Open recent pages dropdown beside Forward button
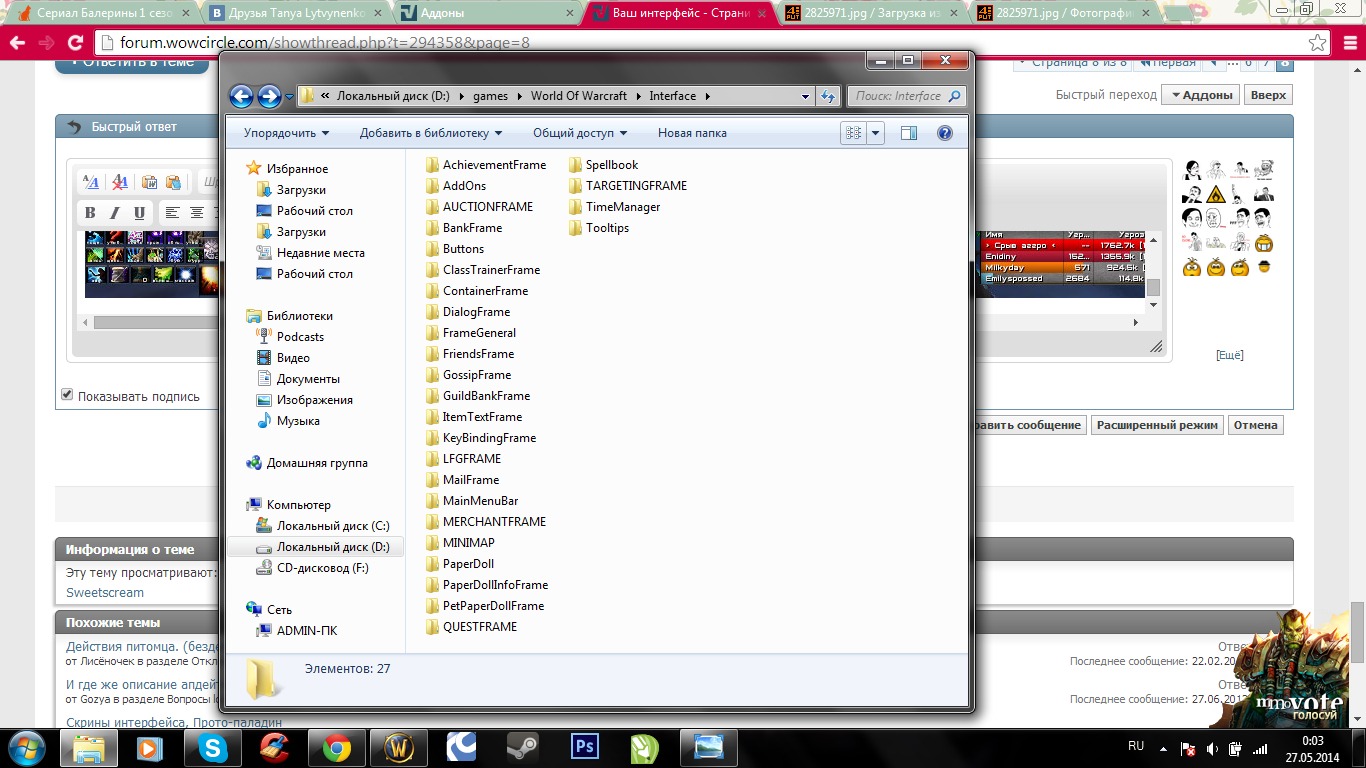This screenshot has height=768, width=1366. (290, 97)
